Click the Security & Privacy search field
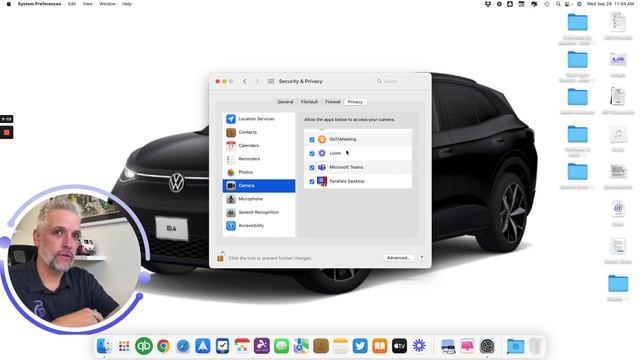The height and width of the screenshot is (360, 640). [400, 81]
